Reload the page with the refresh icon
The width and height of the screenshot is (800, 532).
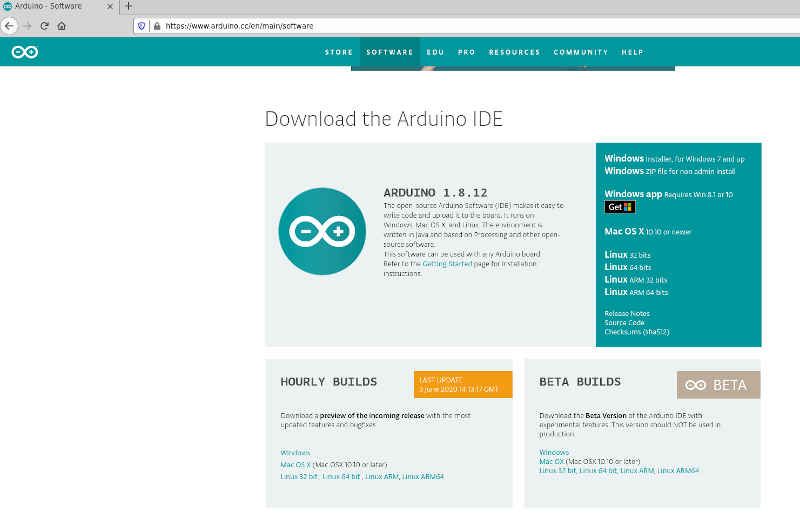44,26
